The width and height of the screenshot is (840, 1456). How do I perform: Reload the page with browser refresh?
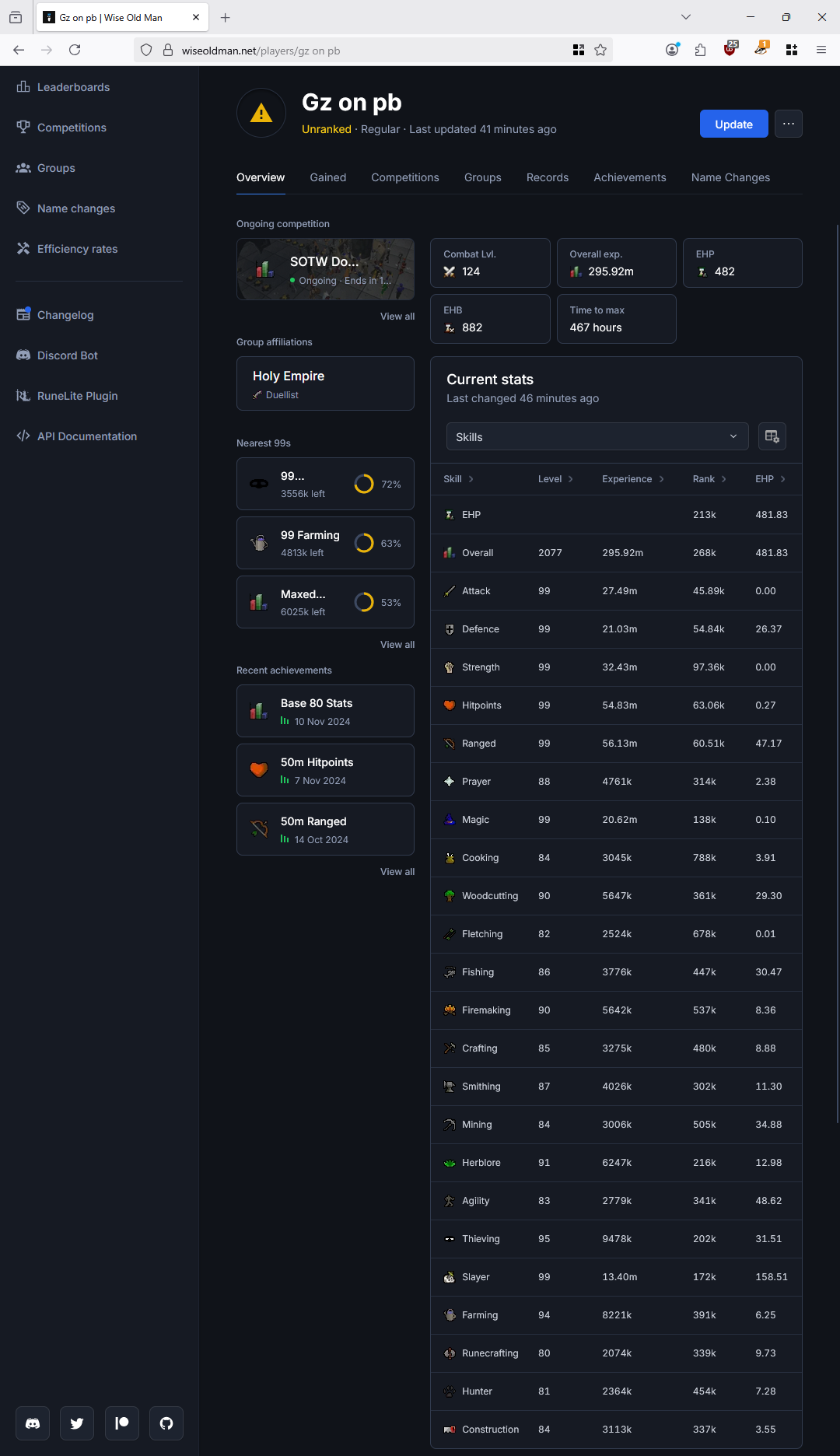tap(75, 50)
